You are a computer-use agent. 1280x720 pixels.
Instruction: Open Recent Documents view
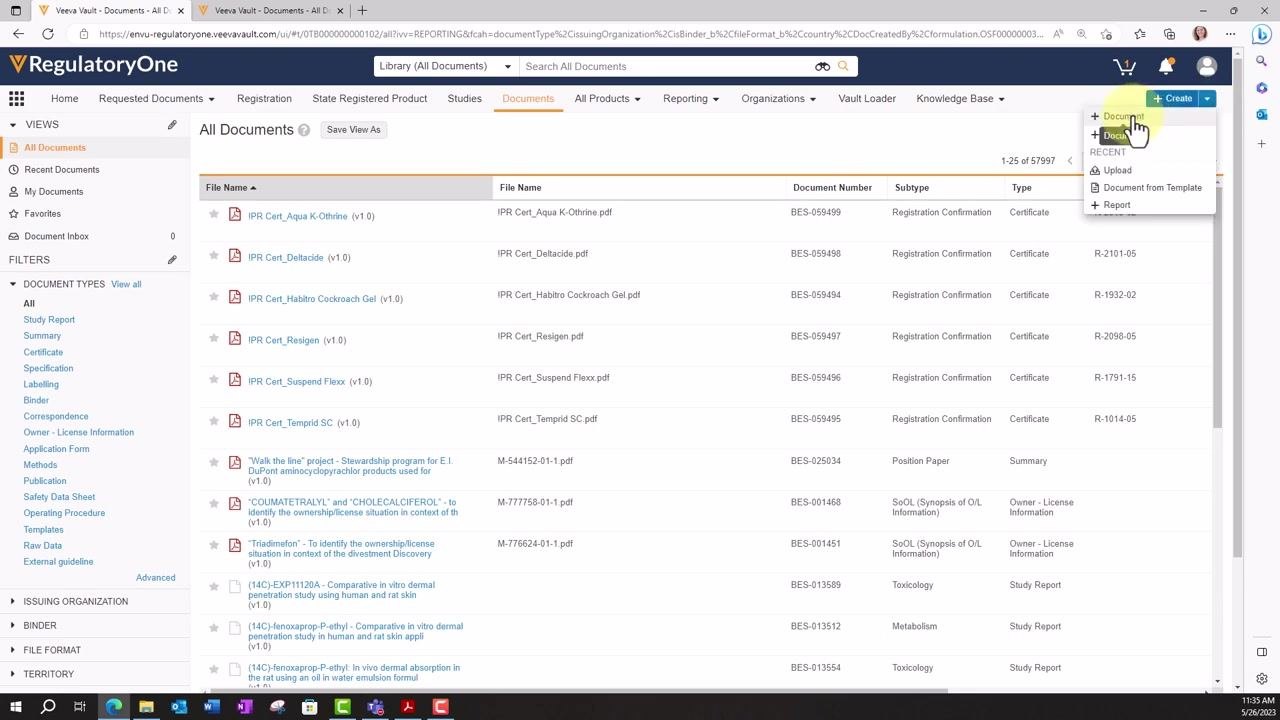coord(62,170)
